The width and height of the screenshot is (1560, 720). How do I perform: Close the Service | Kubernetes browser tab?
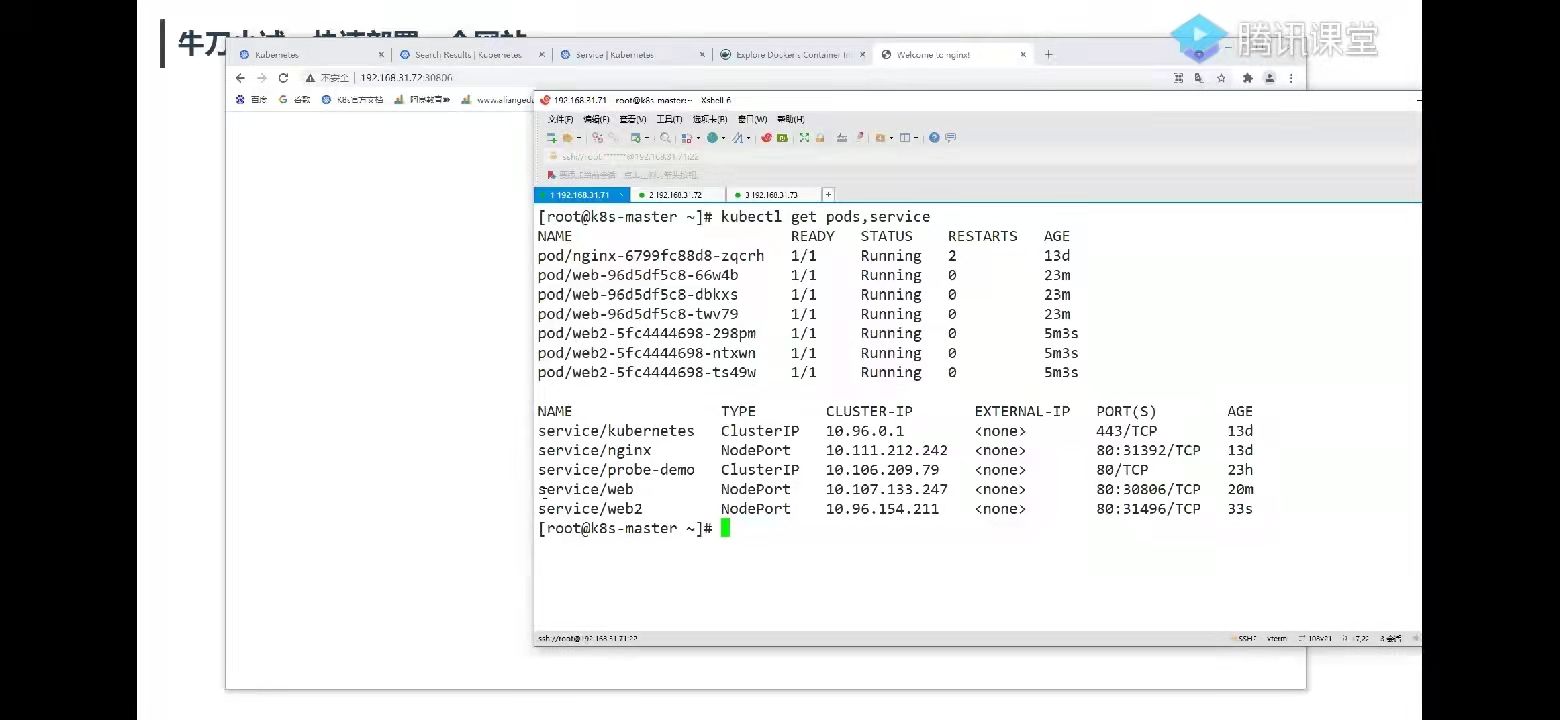click(702, 55)
